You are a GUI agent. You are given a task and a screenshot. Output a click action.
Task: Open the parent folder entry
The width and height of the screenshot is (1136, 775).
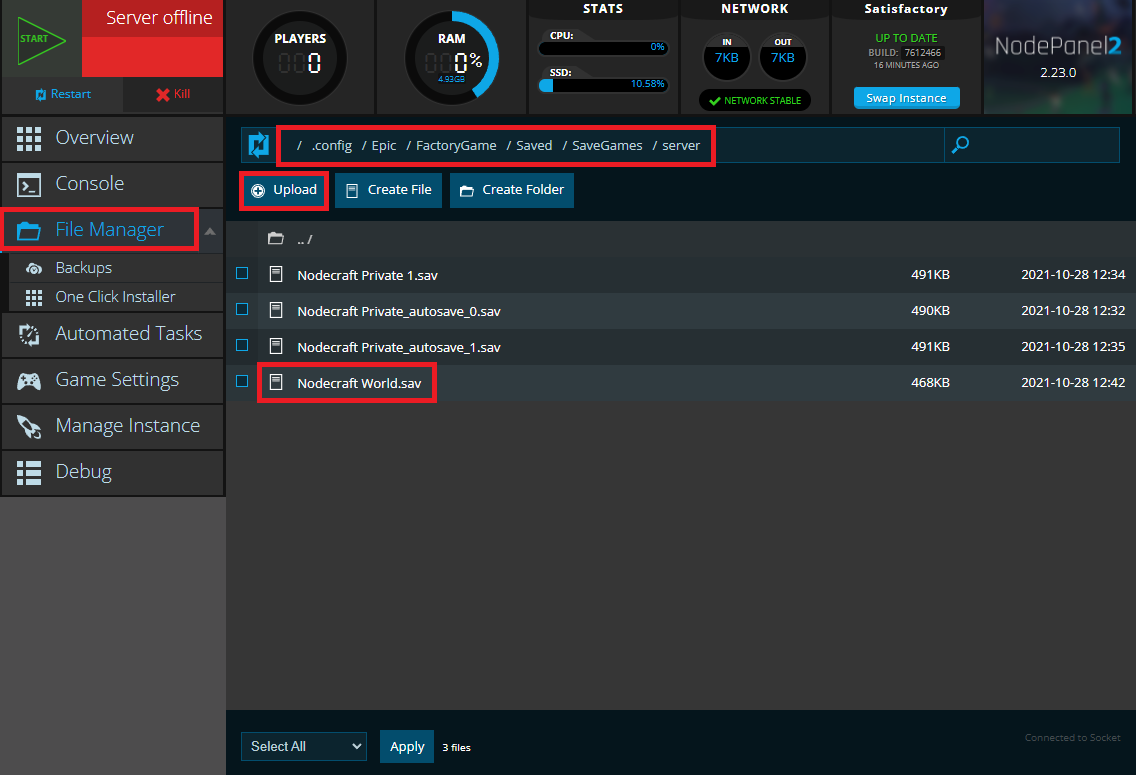coord(295,238)
